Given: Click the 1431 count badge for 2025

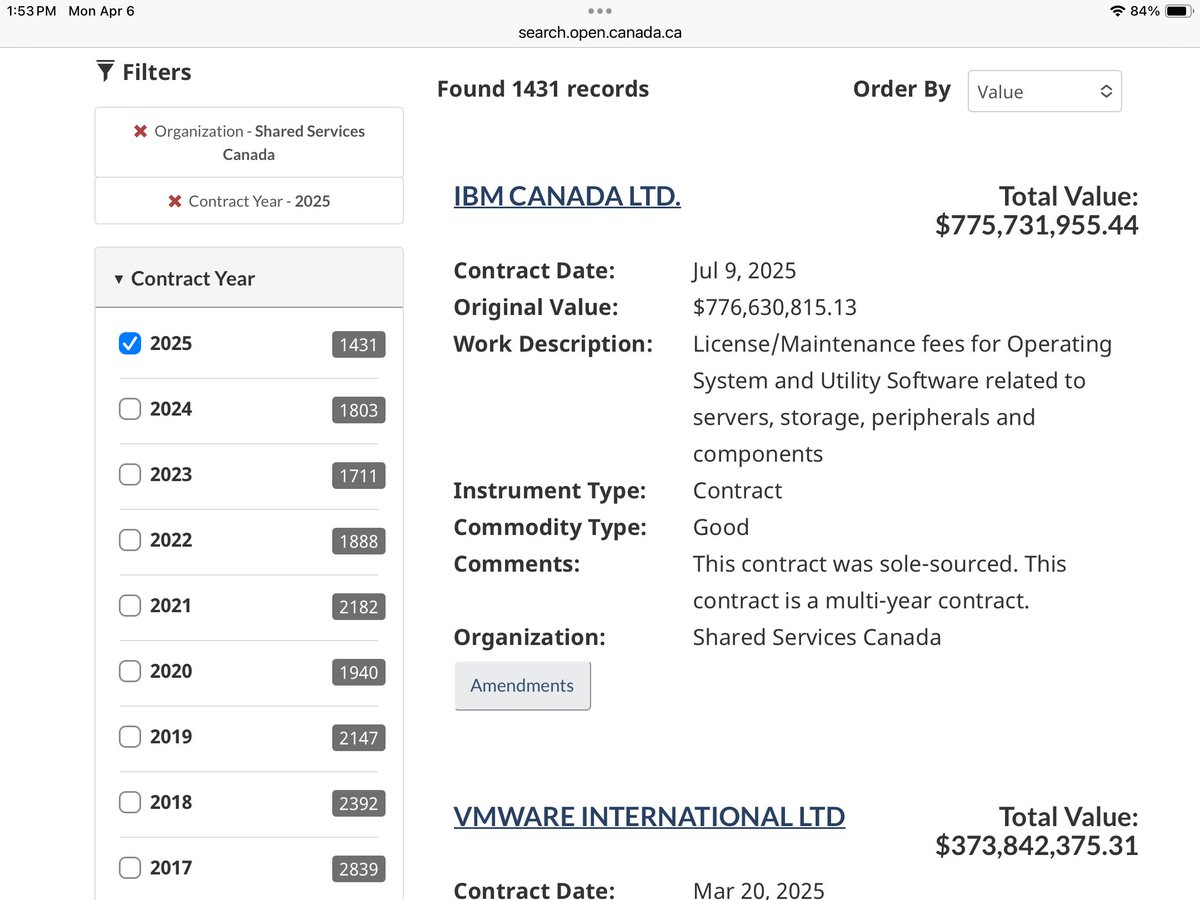Looking at the screenshot, I should point(358,345).
